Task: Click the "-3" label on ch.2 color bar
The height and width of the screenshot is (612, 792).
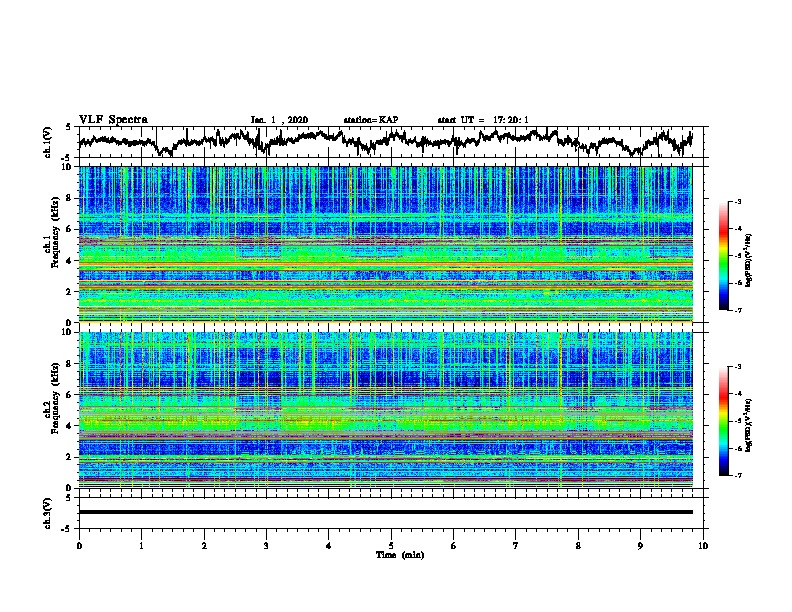Action: [x=738, y=367]
